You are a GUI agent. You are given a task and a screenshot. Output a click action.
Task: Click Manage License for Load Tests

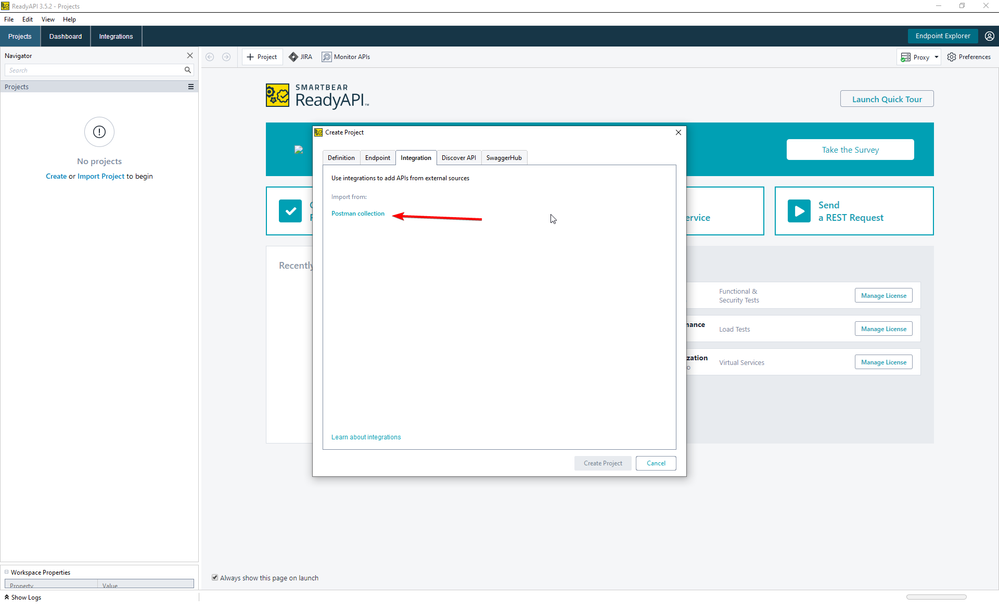tap(884, 329)
